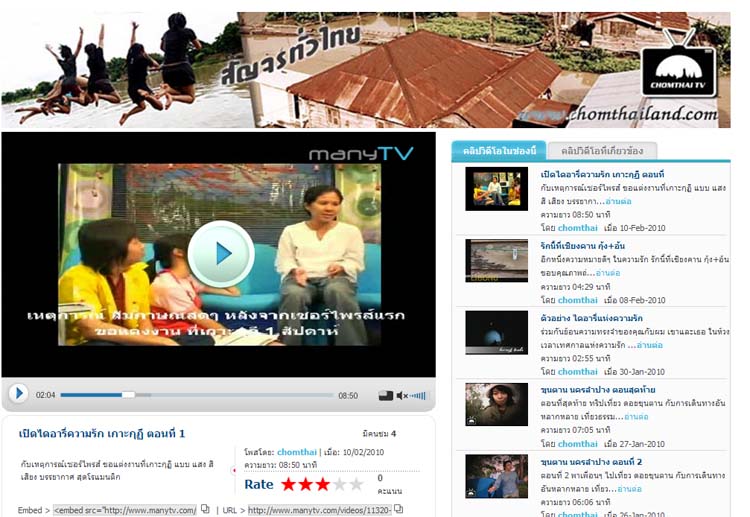Mute audio with the speaker icon

point(402,396)
